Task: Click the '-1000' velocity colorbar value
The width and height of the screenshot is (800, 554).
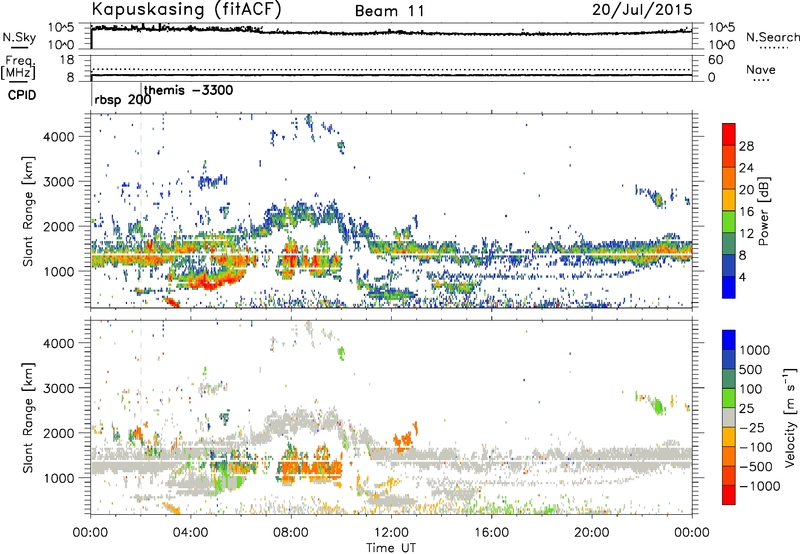Action: coord(760,486)
